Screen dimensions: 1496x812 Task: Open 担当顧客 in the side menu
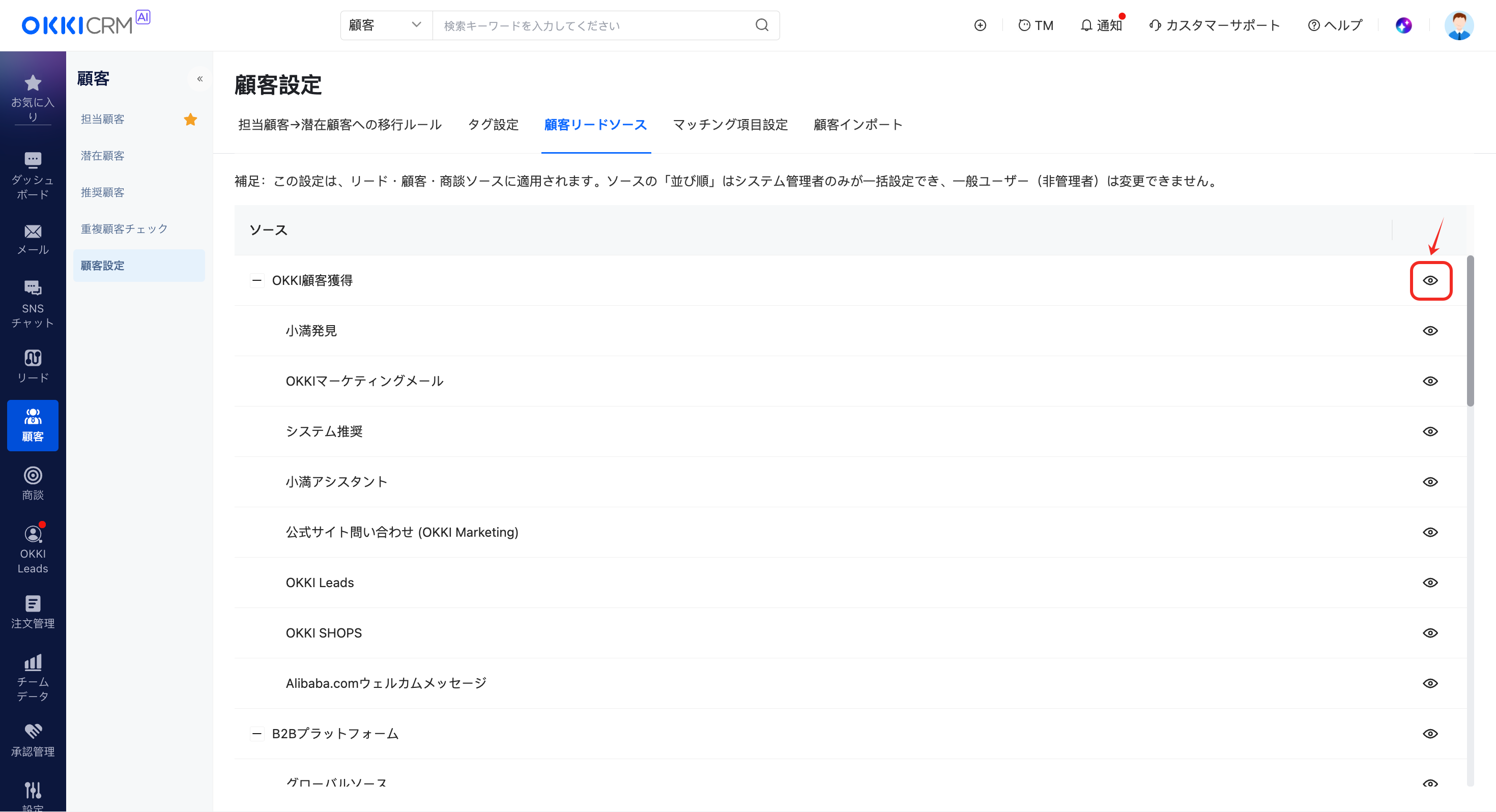(x=103, y=119)
